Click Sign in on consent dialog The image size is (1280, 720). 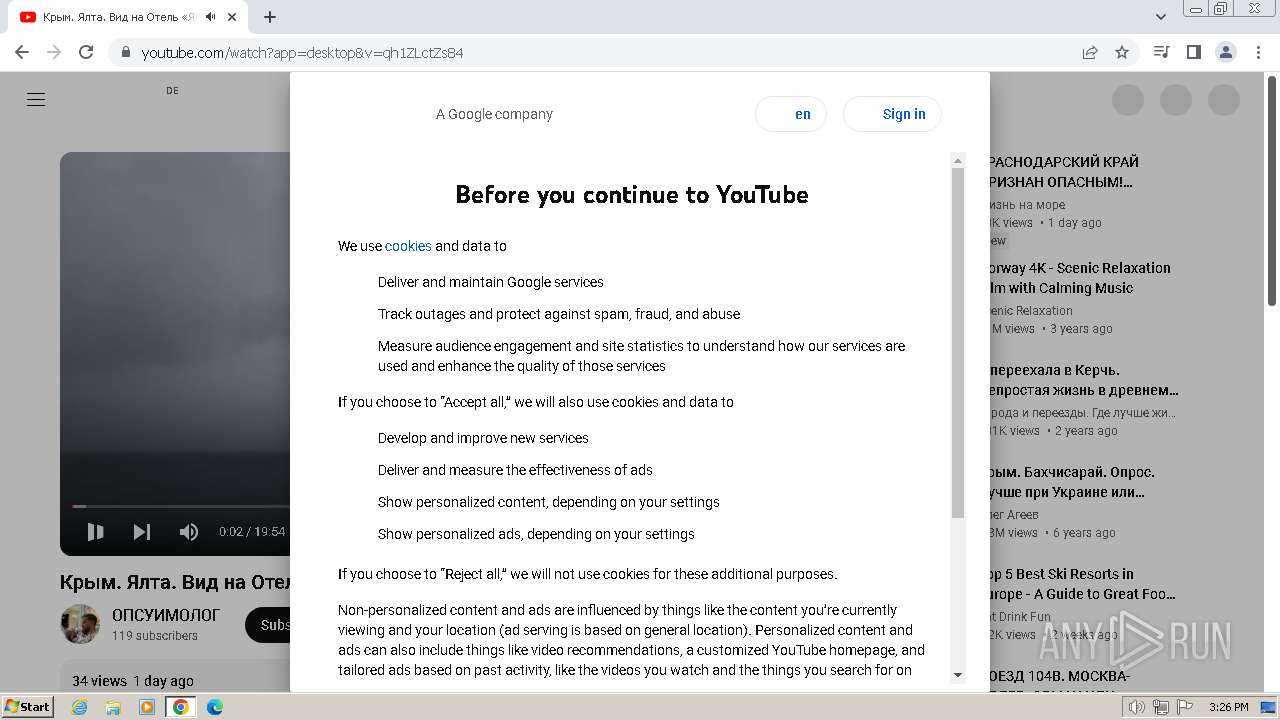point(893,114)
